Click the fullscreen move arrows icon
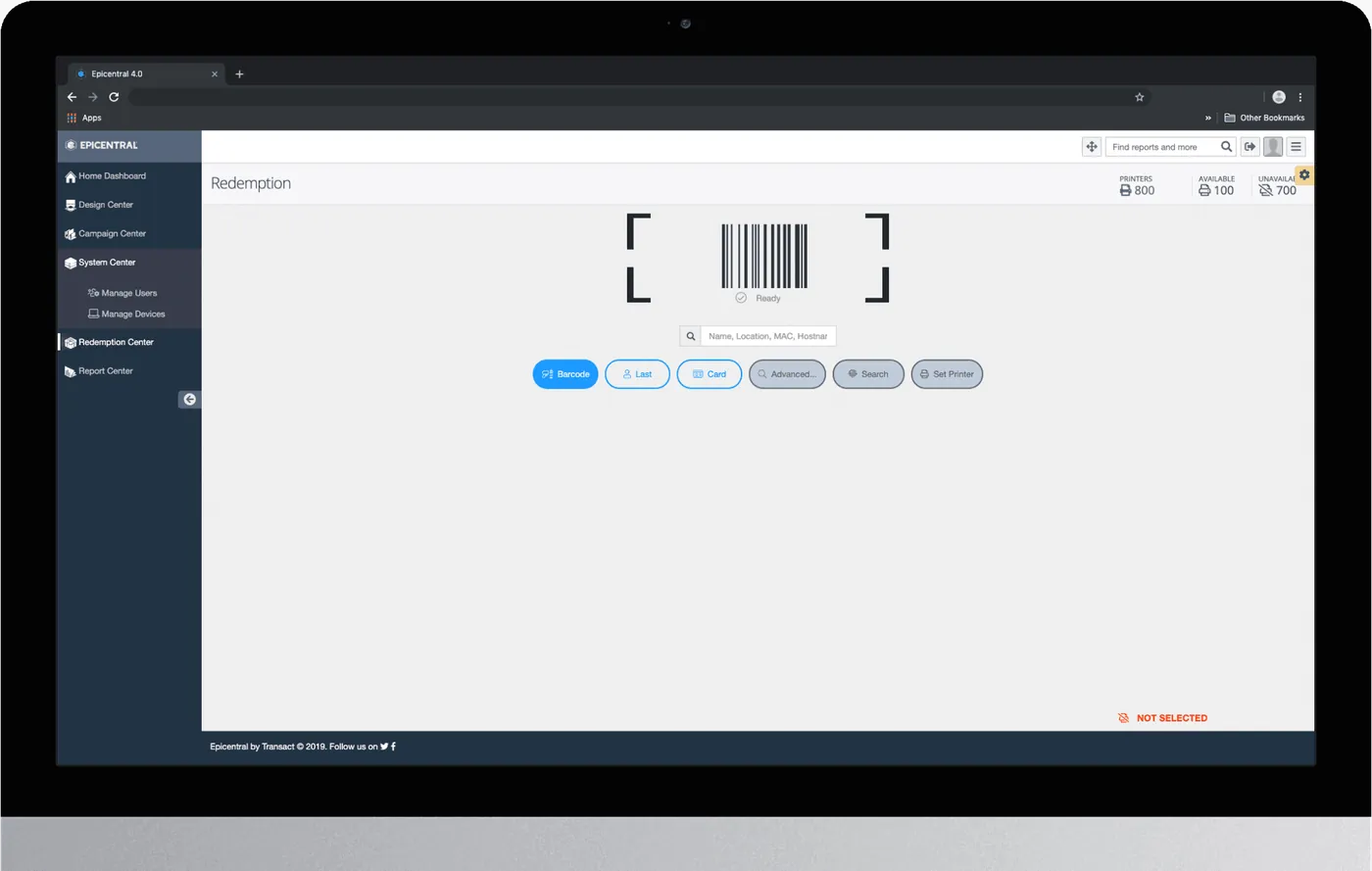This screenshot has height=871, width=1372. click(1091, 147)
